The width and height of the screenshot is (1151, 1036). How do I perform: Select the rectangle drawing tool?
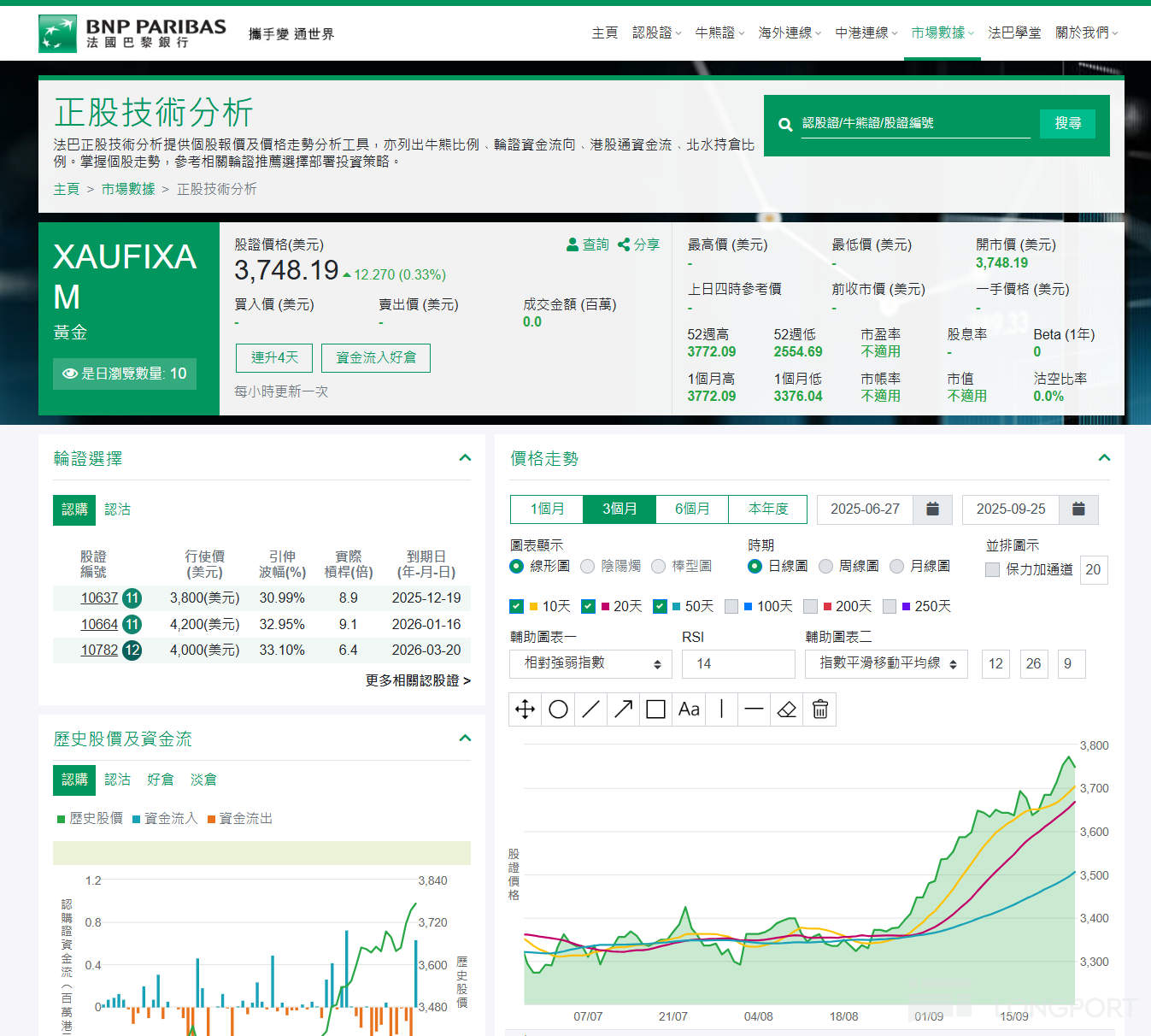click(656, 709)
